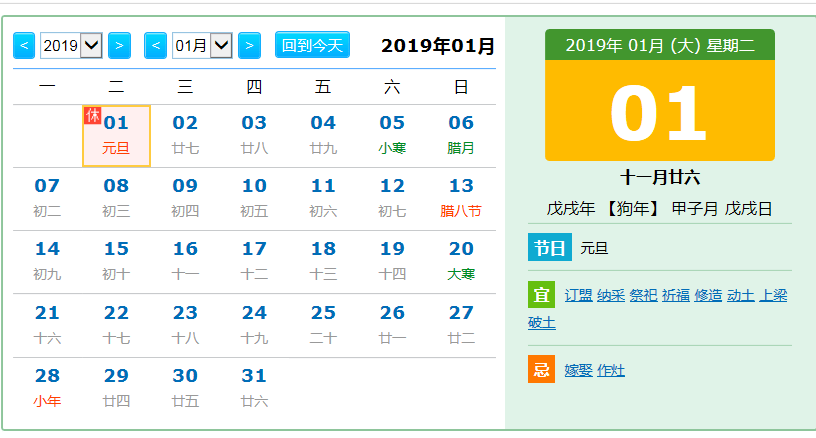Select date 28 小年 in calendar
816x438 pixels.
(x=47, y=387)
